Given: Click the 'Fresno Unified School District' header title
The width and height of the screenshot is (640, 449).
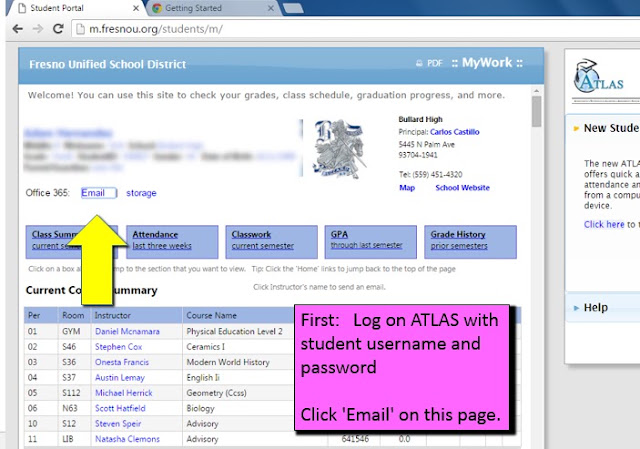Looking at the screenshot, I should [107, 64].
